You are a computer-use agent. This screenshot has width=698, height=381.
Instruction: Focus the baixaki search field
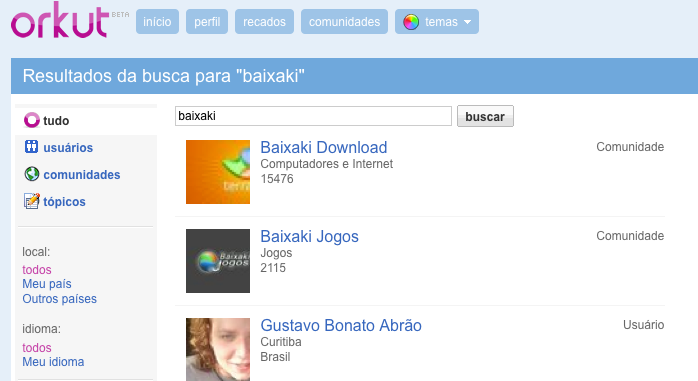coord(313,116)
